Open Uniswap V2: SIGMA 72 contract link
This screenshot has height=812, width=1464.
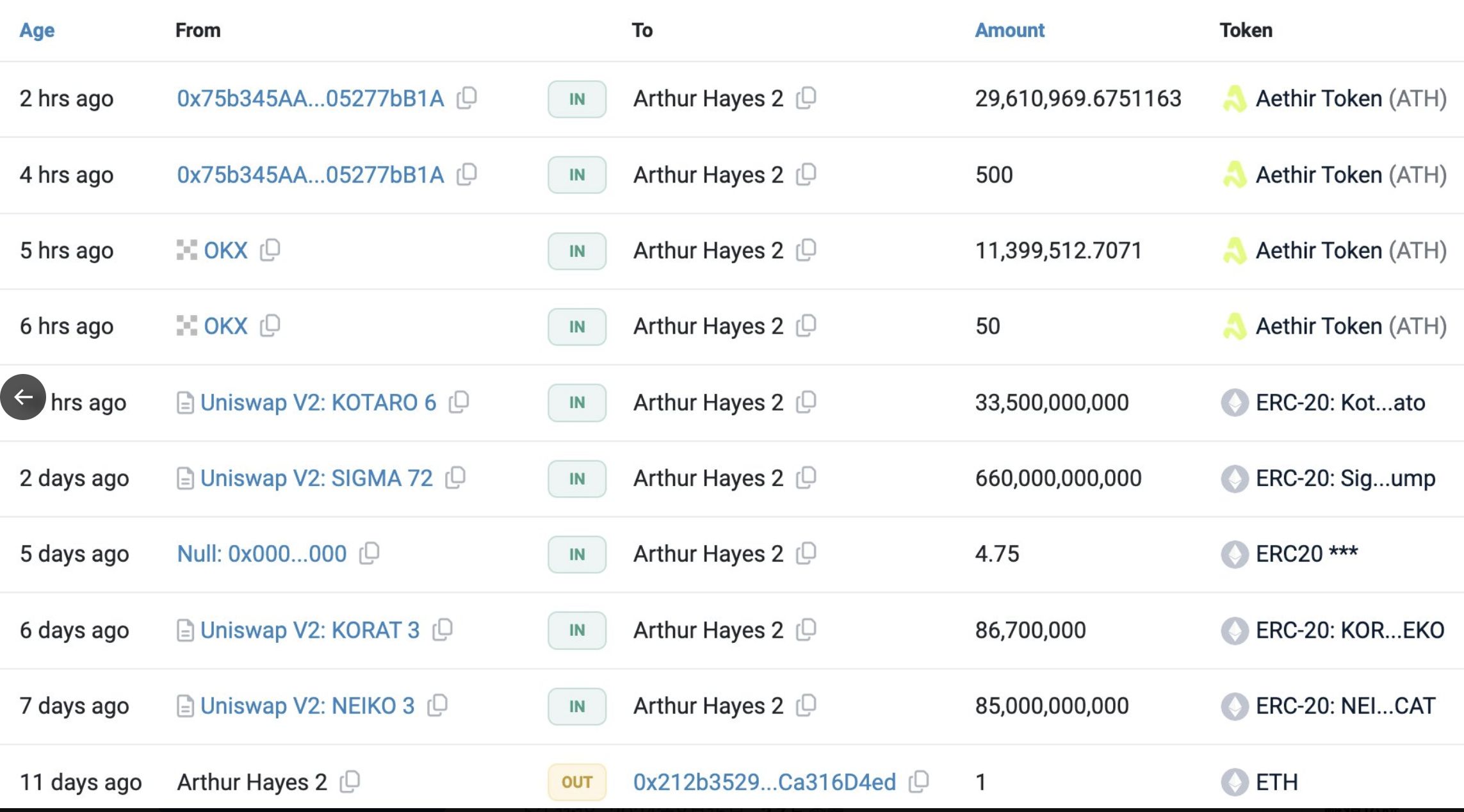coord(316,478)
